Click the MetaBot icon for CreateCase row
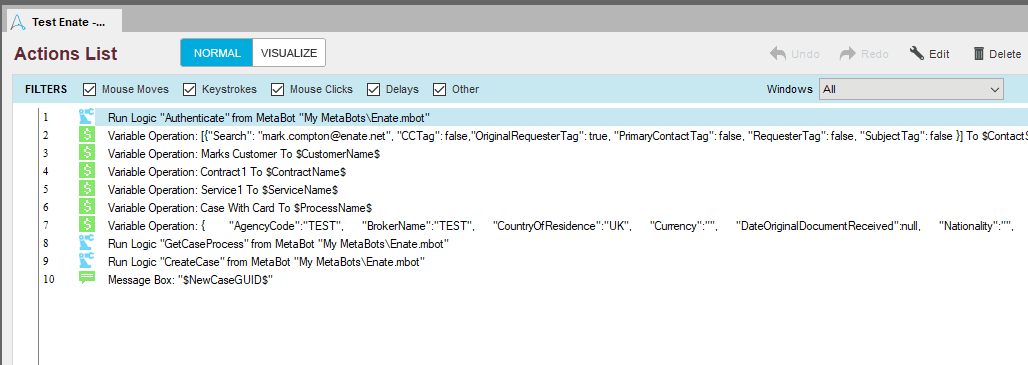 tap(87, 261)
